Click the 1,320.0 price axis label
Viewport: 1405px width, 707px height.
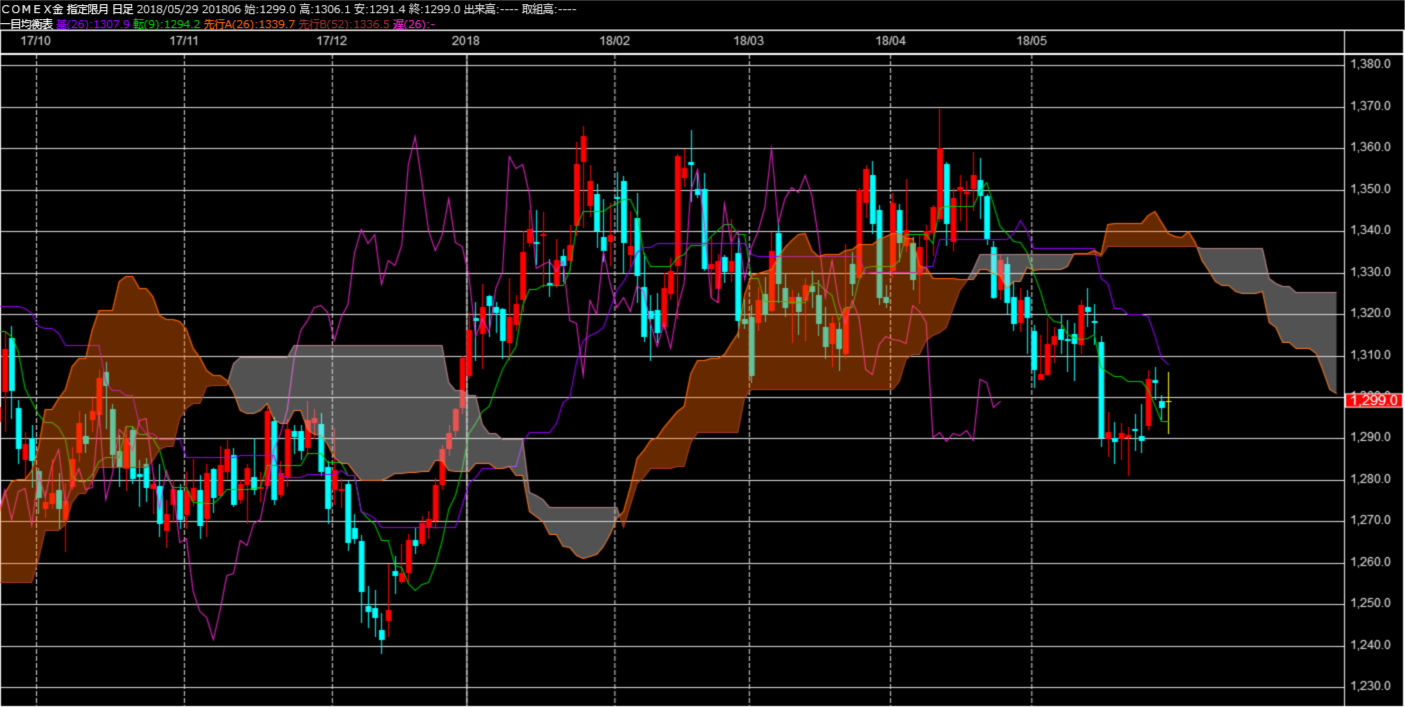[1371, 313]
